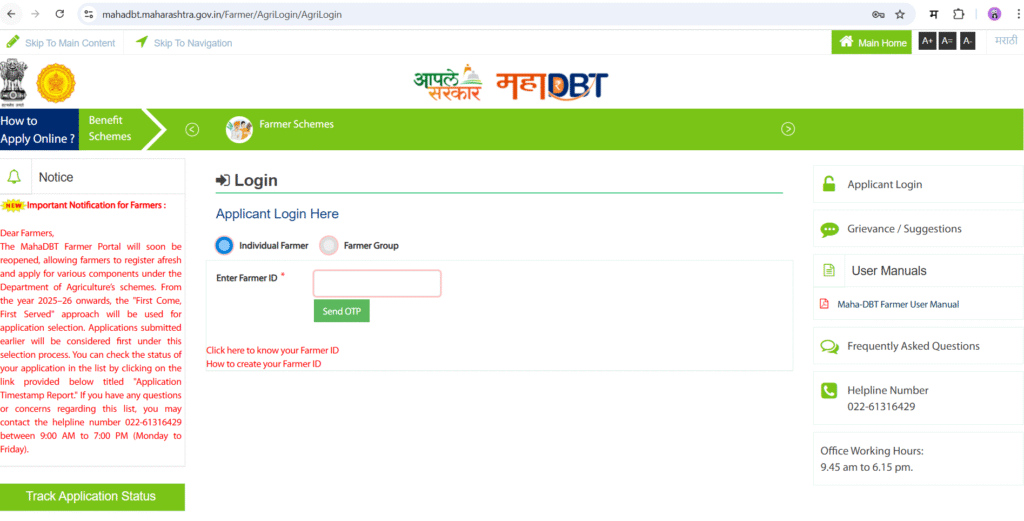This screenshot has width=1024, height=521.
Task: Click the Farmer Schemes round icon
Action: 239,129
